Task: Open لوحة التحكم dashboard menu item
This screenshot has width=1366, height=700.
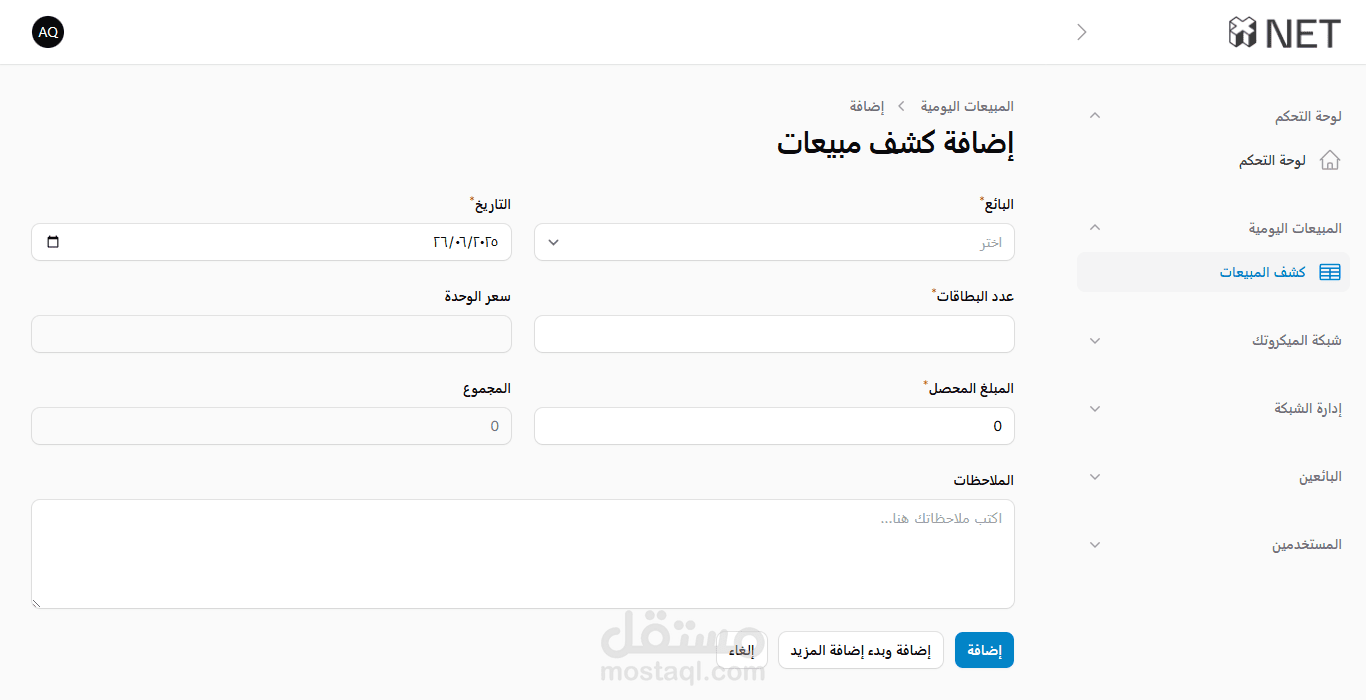Action: 1214,160
